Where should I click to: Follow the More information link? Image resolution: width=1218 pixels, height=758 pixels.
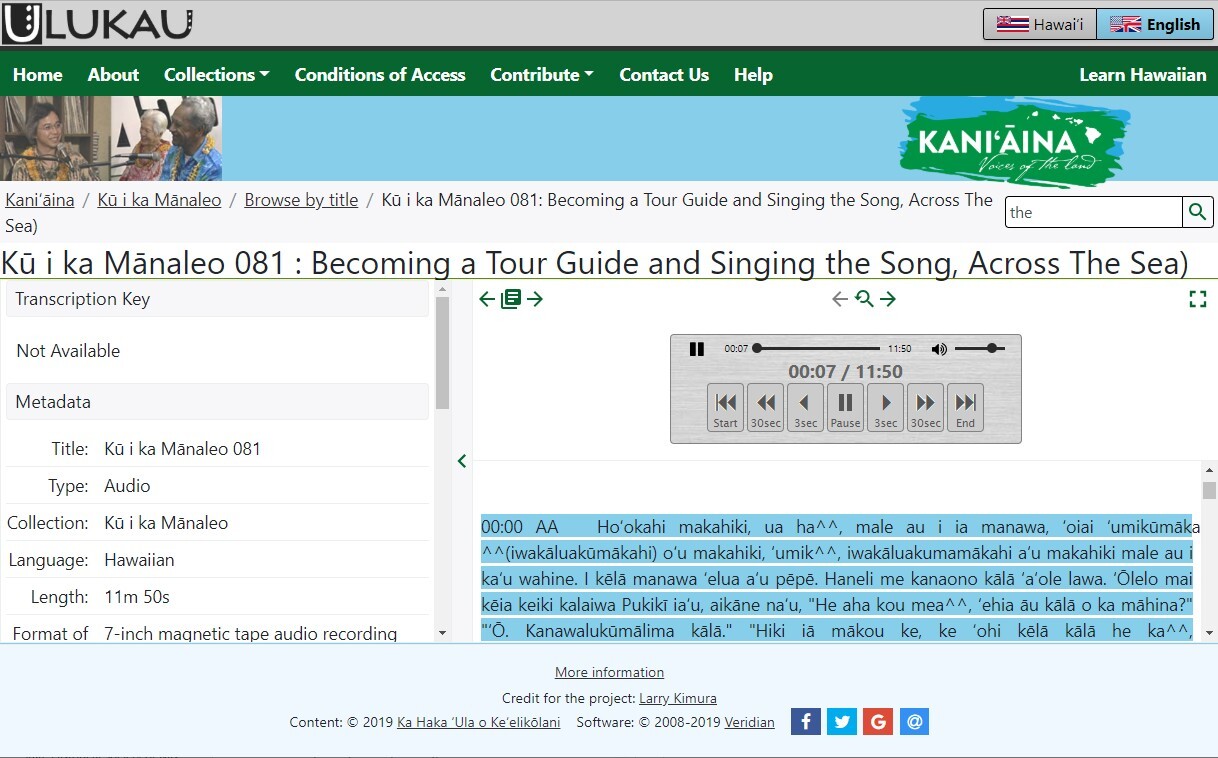tap(609, 671)
